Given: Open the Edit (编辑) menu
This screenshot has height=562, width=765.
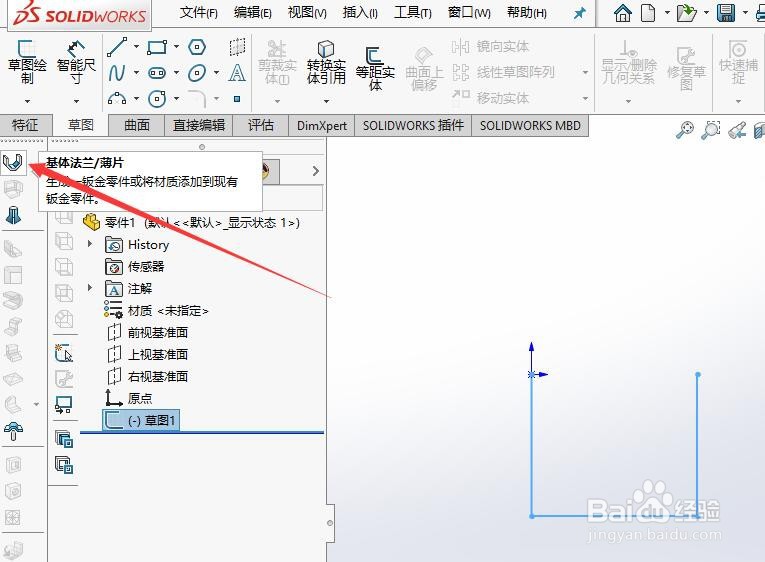Looking at the screenshot, I should (x=253, y=13).
